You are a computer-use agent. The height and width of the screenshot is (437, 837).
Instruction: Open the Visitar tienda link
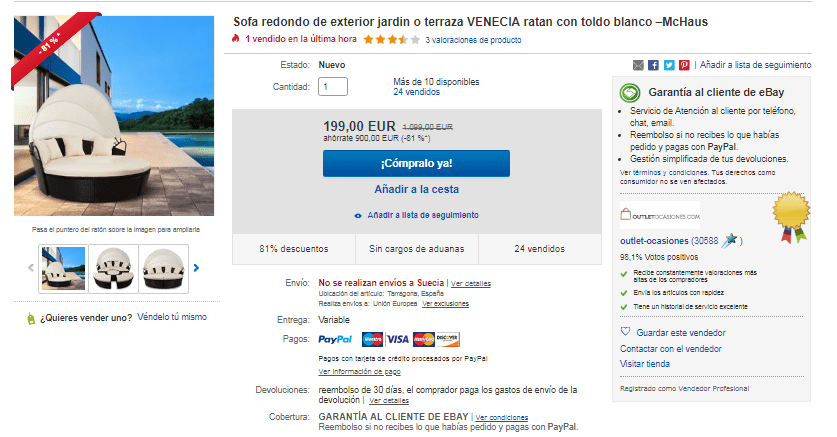click(645, 364)
